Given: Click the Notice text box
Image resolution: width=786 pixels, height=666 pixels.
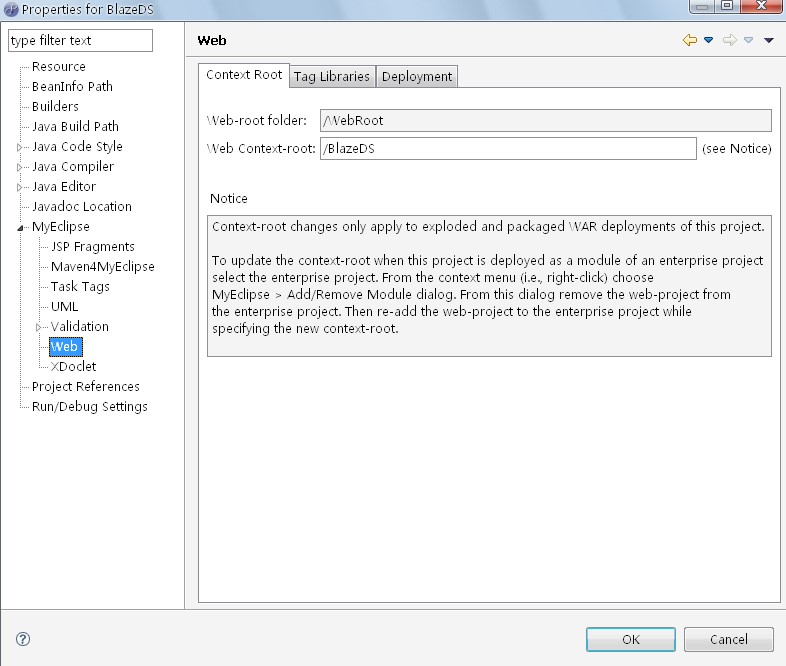Looking at the screenshot, I should [x=489, y=286].
